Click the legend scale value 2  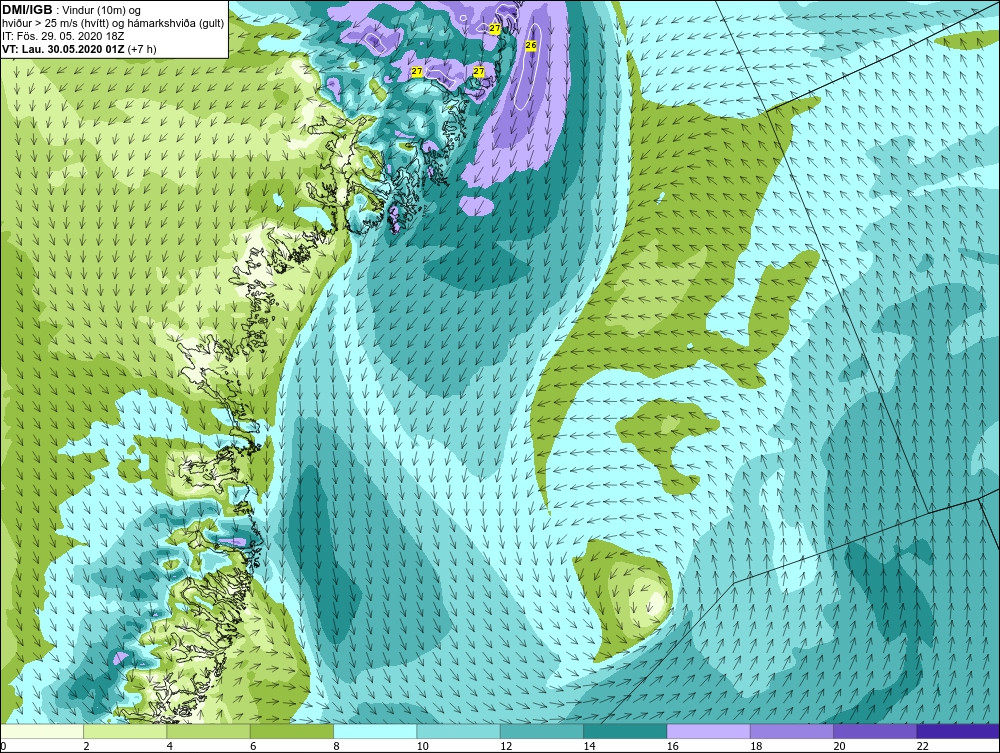point(86,746)
